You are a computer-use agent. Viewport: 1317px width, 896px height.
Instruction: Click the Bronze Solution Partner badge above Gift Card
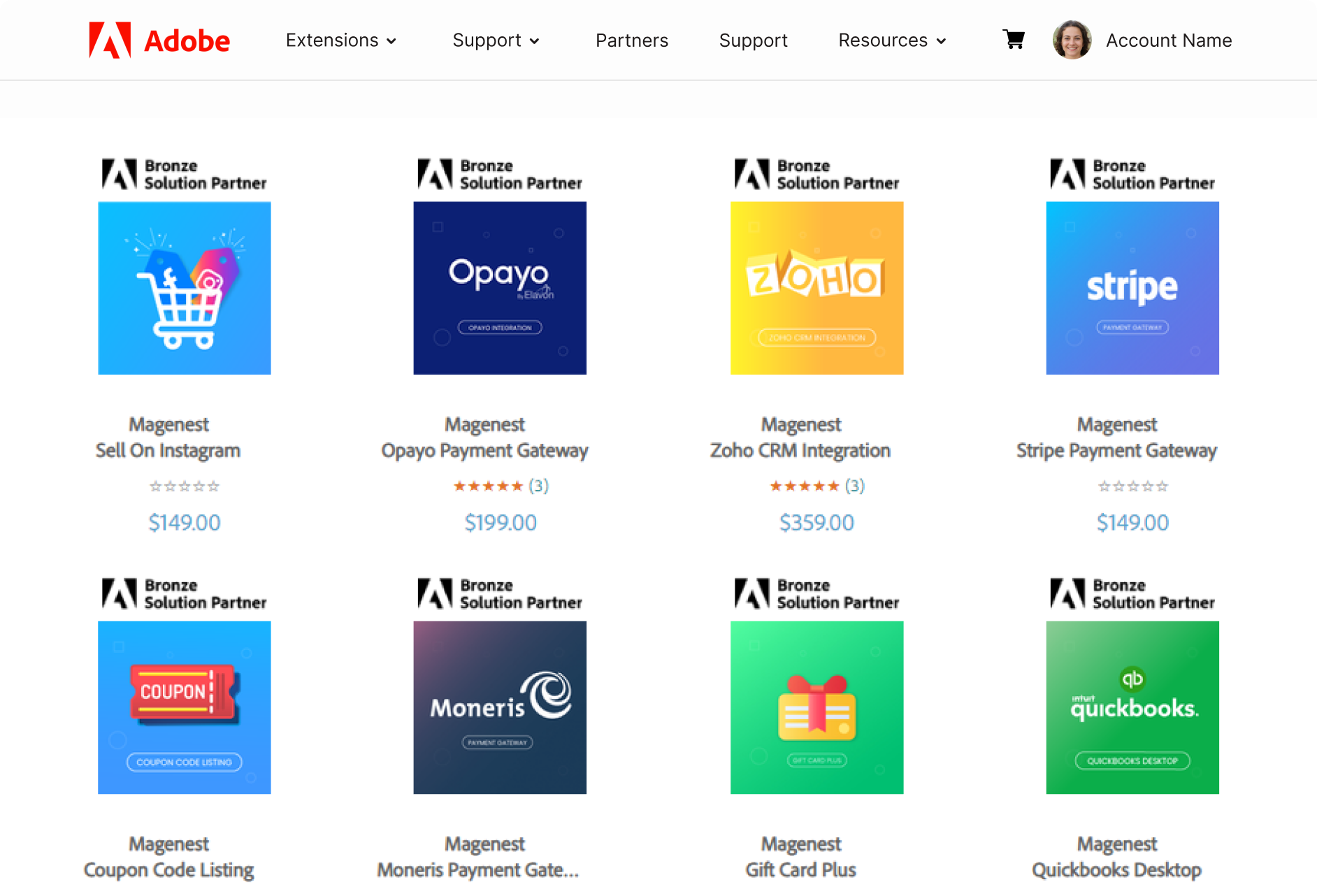tap(816, 594)
